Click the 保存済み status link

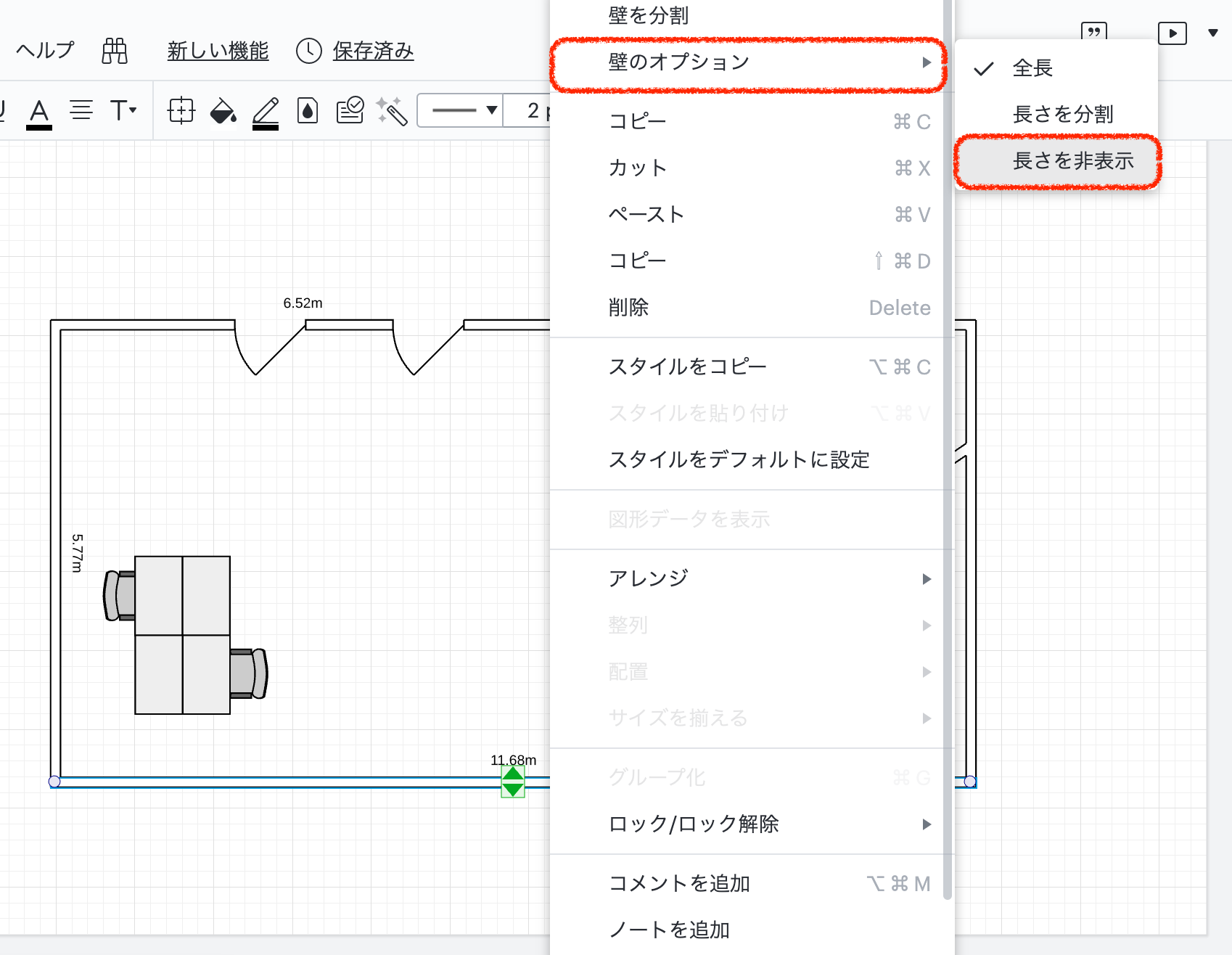[x=373, y=51]
